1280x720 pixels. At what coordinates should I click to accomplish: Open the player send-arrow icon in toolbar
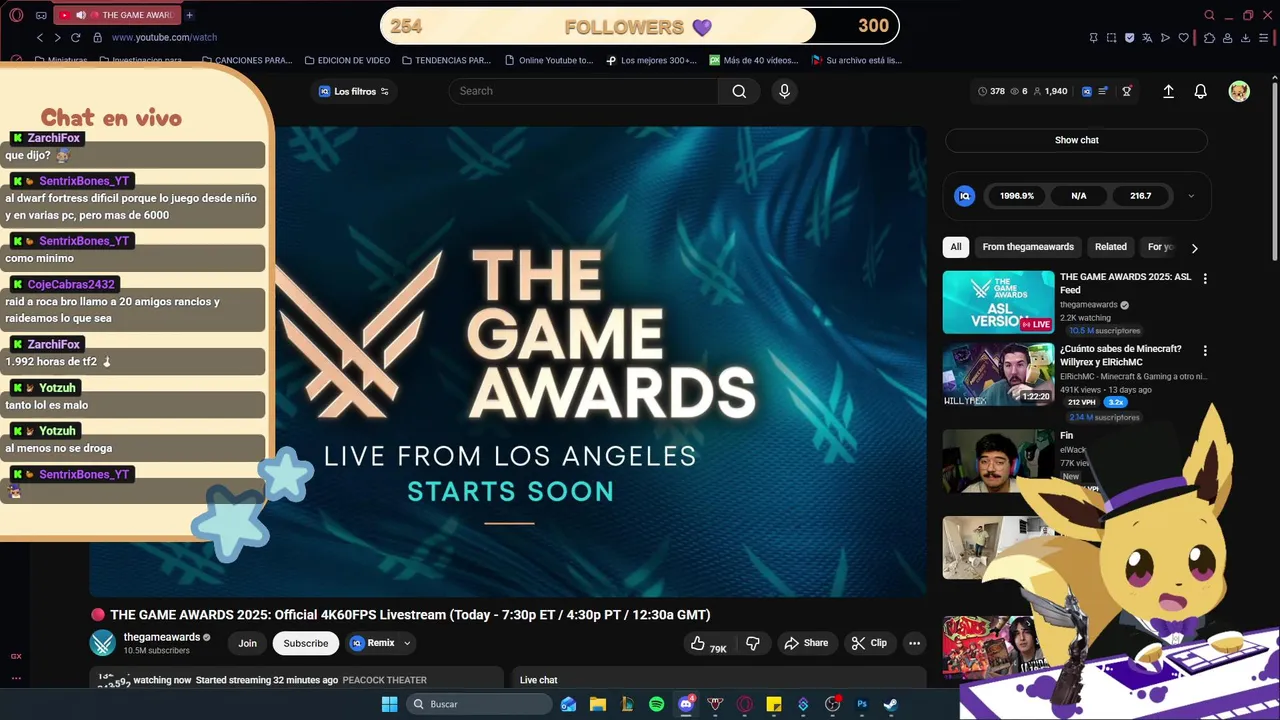tap(1165, 38)
